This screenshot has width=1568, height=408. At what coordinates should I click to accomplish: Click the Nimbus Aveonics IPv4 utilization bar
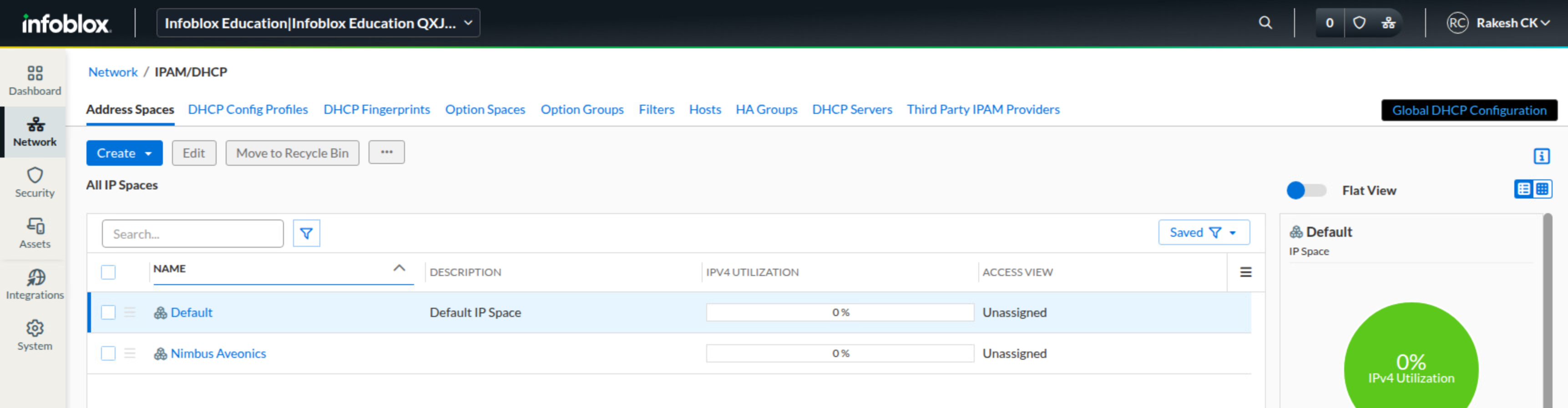(840, 353)
